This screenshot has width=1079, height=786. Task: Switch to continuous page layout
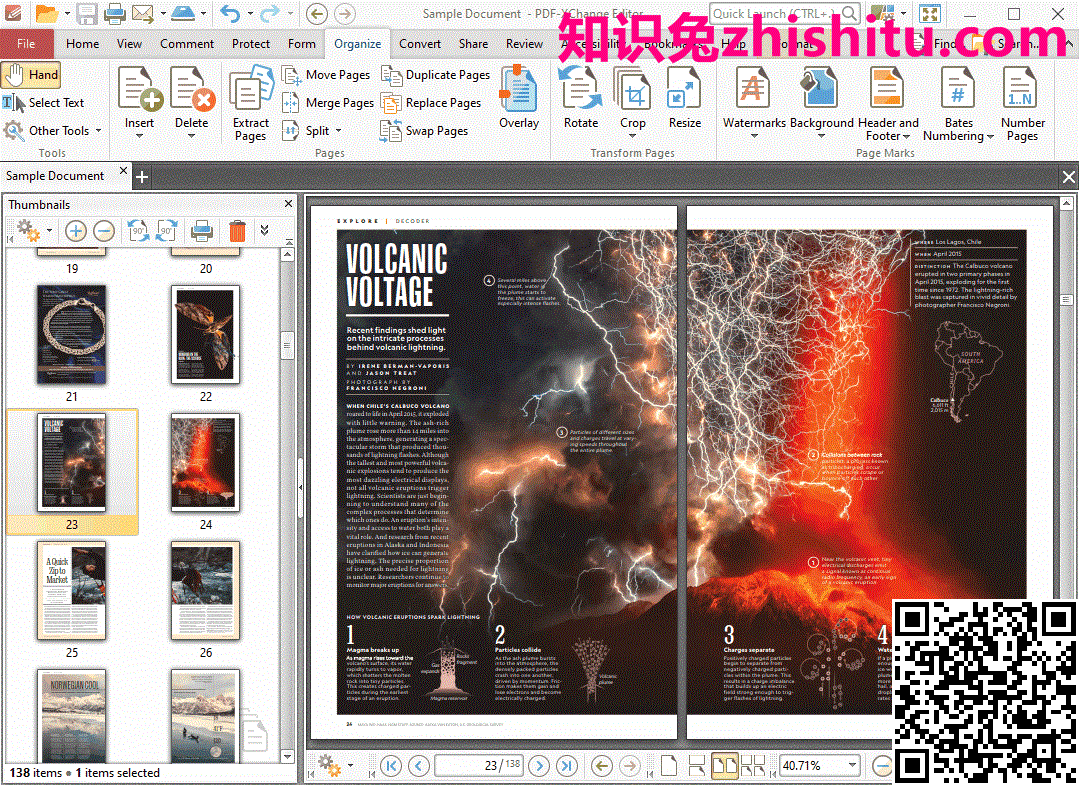point(696,765)
